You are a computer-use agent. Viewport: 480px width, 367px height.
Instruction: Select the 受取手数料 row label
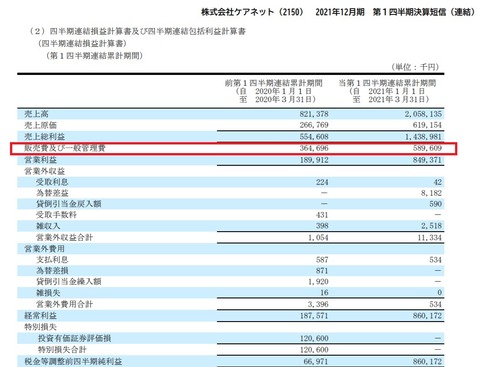click(56, 215)
